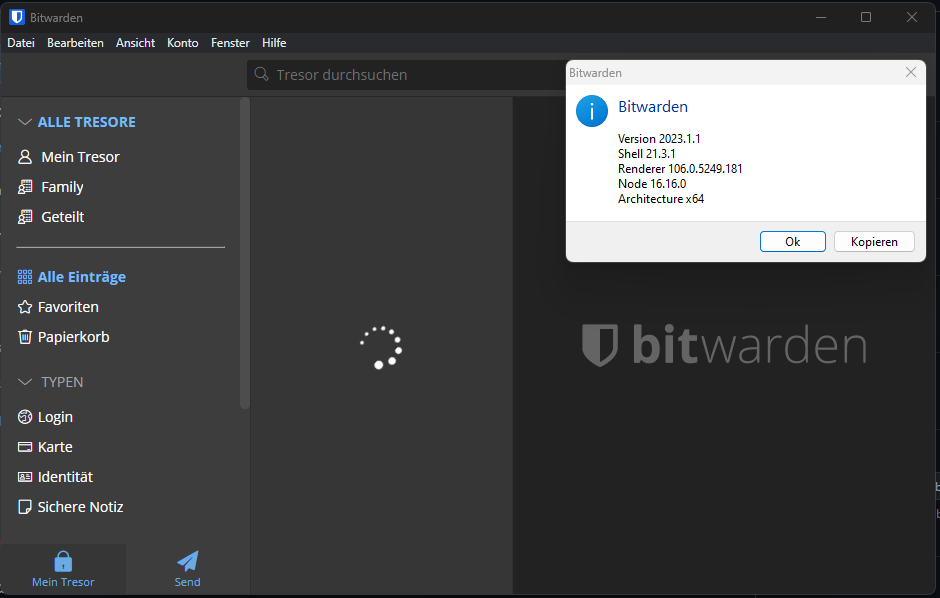Confirm the about dialog with Ok

click(x=793, y=241)
